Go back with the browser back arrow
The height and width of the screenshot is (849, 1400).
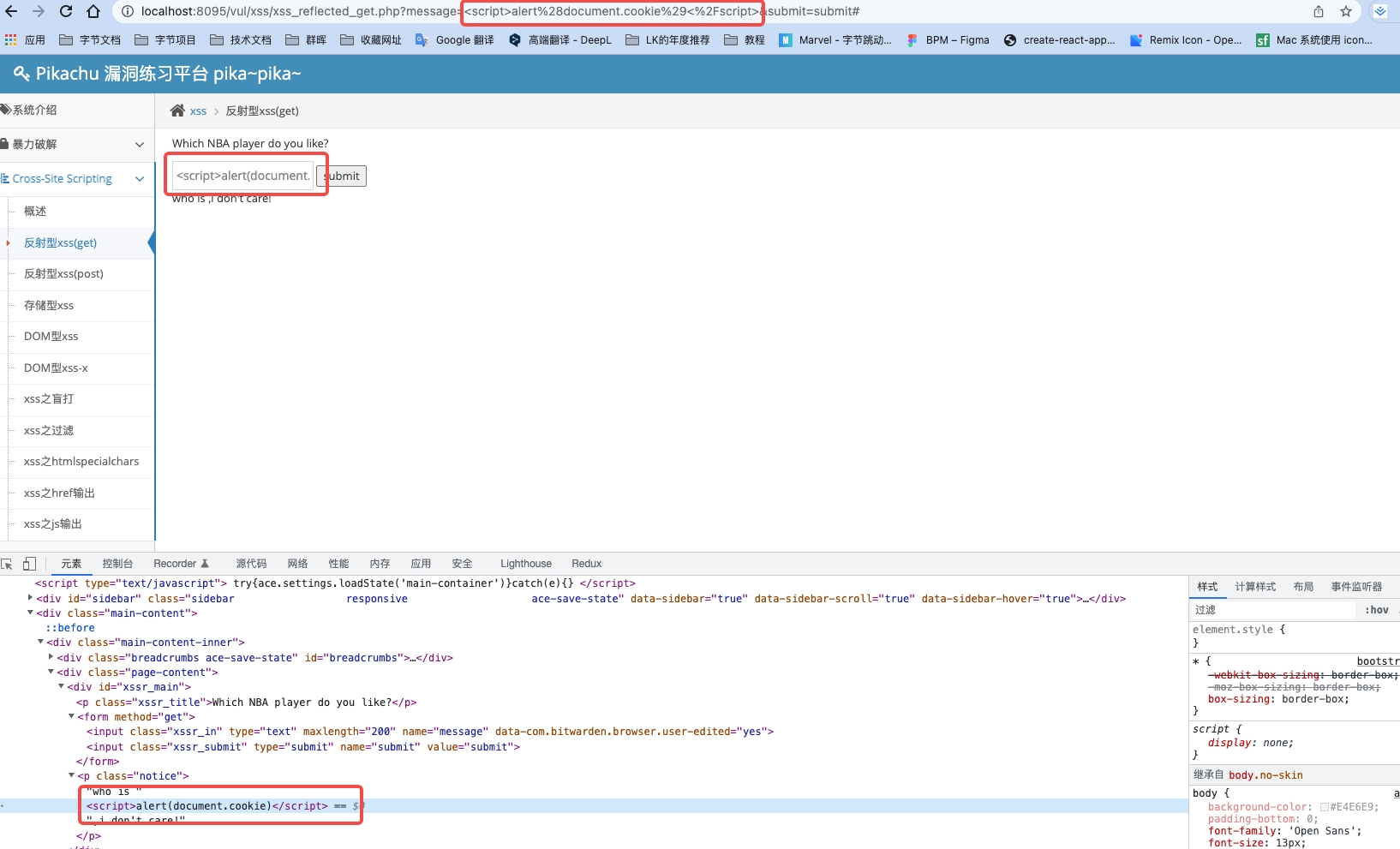(x=11, y=11)
